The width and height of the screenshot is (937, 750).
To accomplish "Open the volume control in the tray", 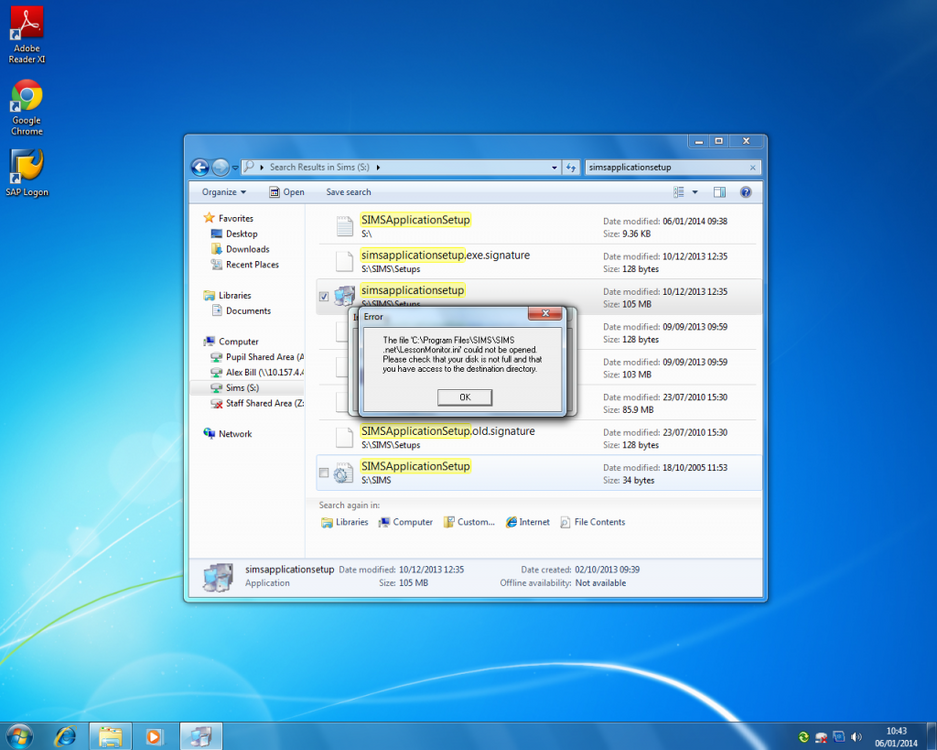I will (x=856, y=737).
